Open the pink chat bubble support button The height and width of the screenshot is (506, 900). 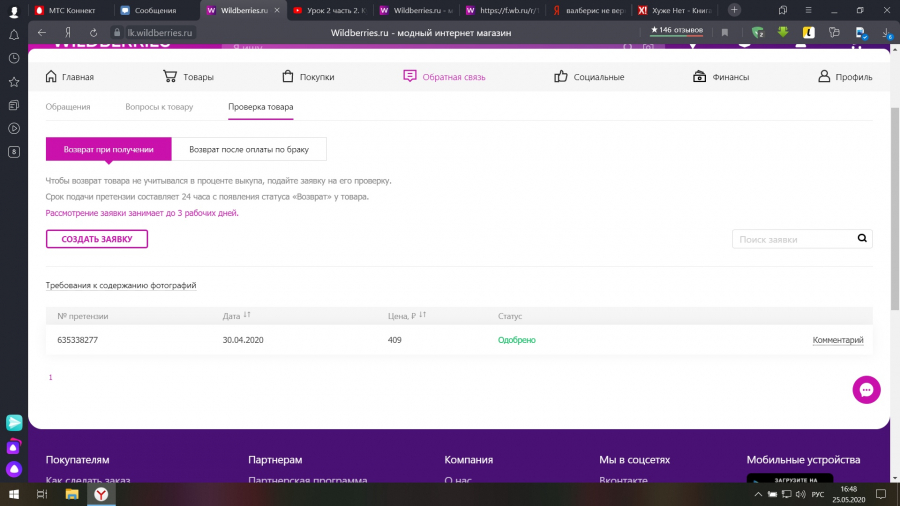tap(866, 390)
